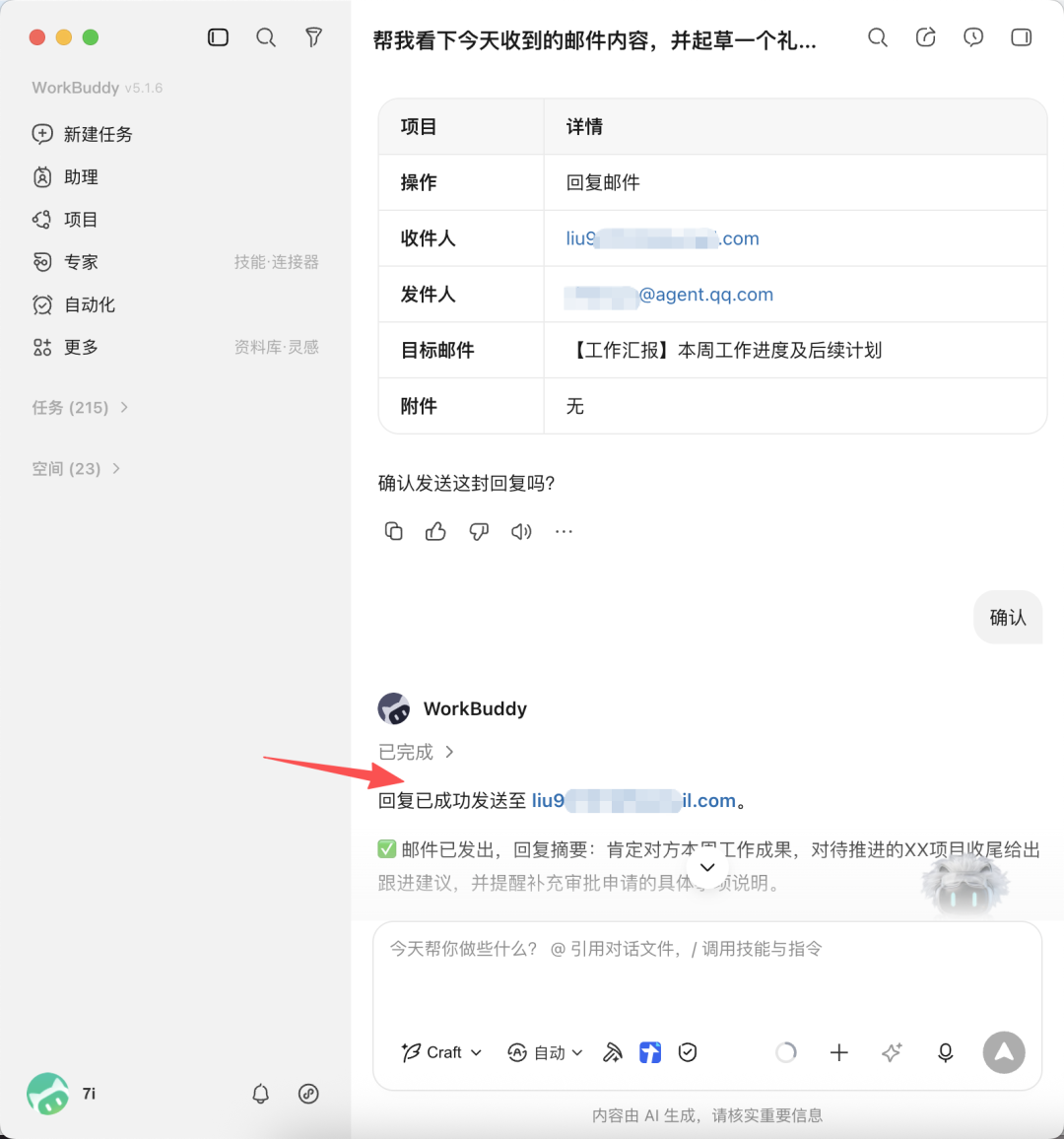The width and height of the screenshot is (1064, 1139).
Task: Open the share icon in chat header
Action: pos(925,37)
